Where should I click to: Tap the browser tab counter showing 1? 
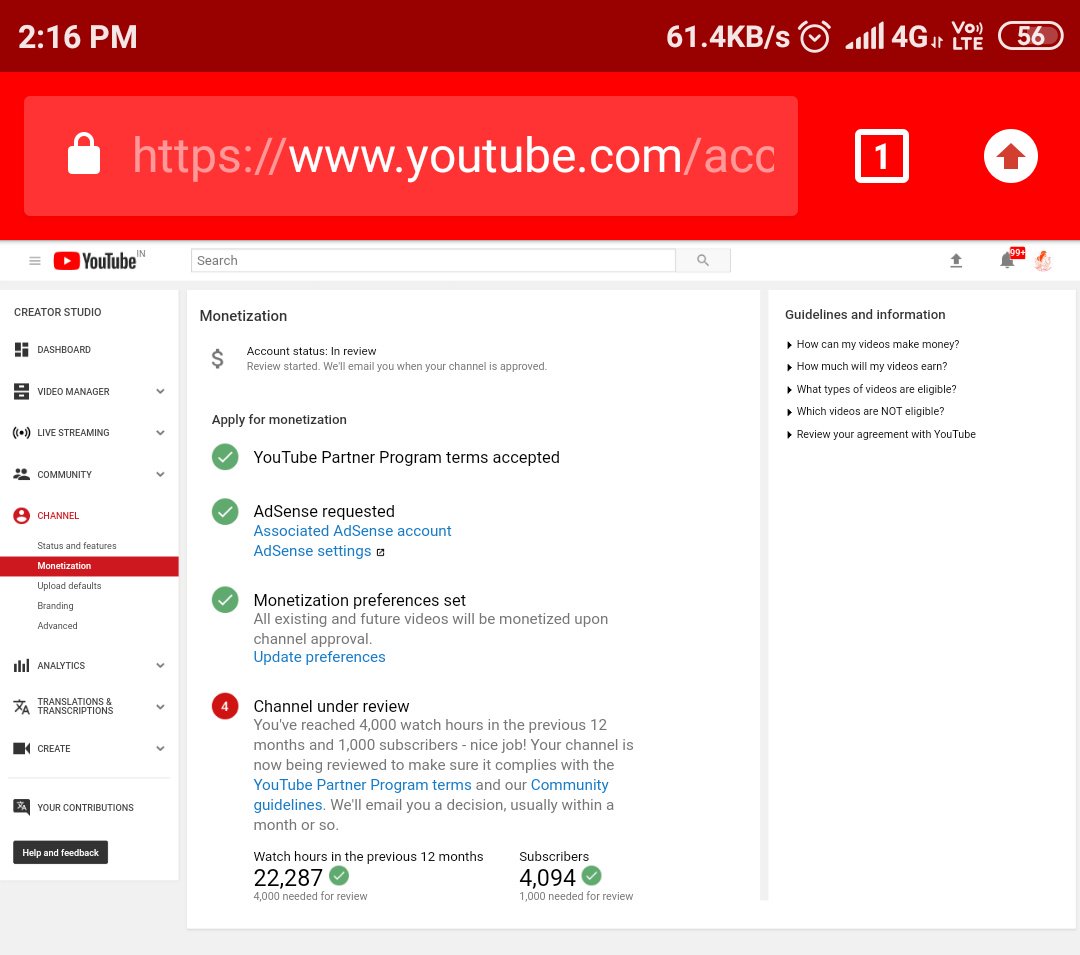click(x=882, y=156)
